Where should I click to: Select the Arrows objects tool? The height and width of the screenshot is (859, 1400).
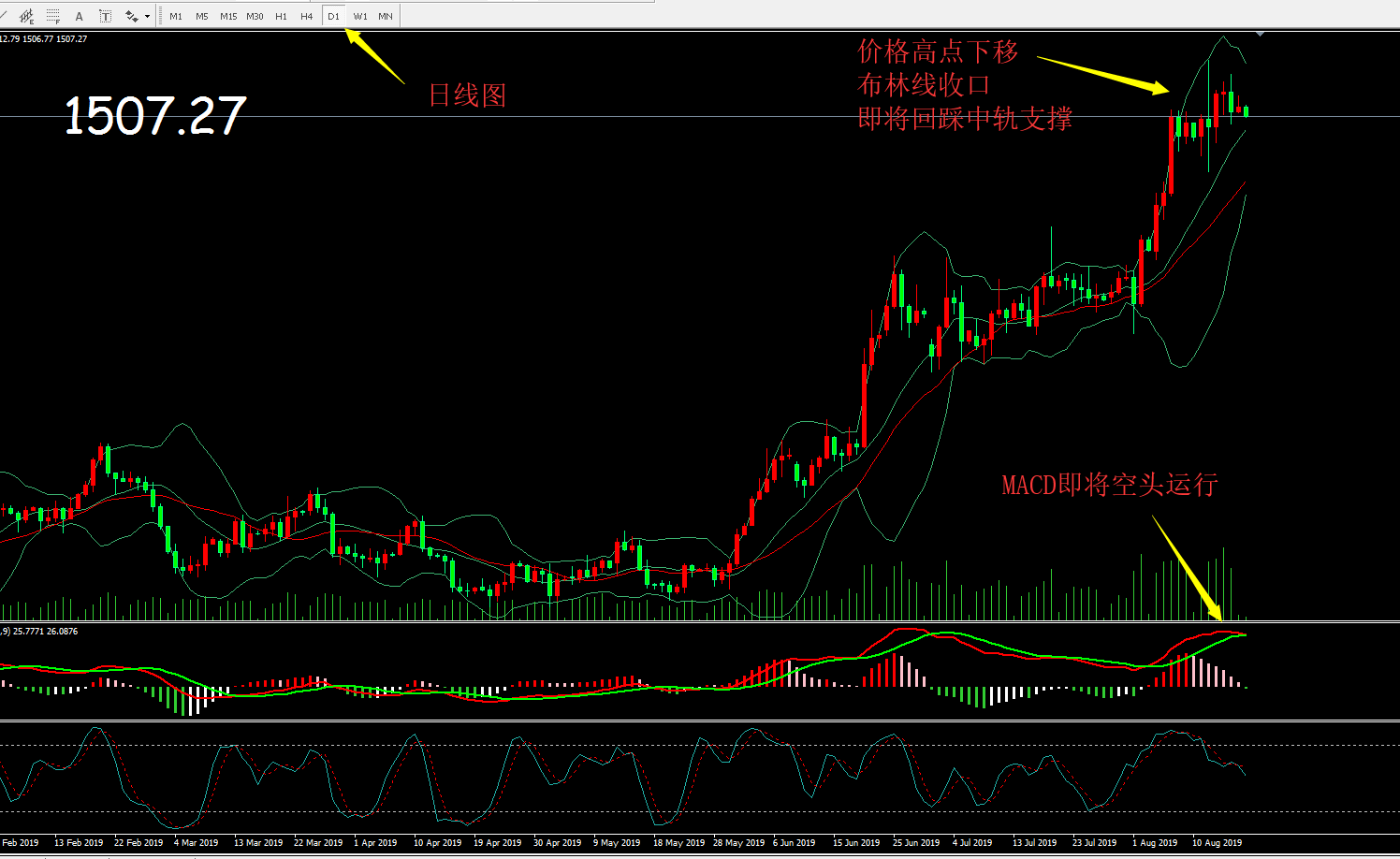point(132,16)
